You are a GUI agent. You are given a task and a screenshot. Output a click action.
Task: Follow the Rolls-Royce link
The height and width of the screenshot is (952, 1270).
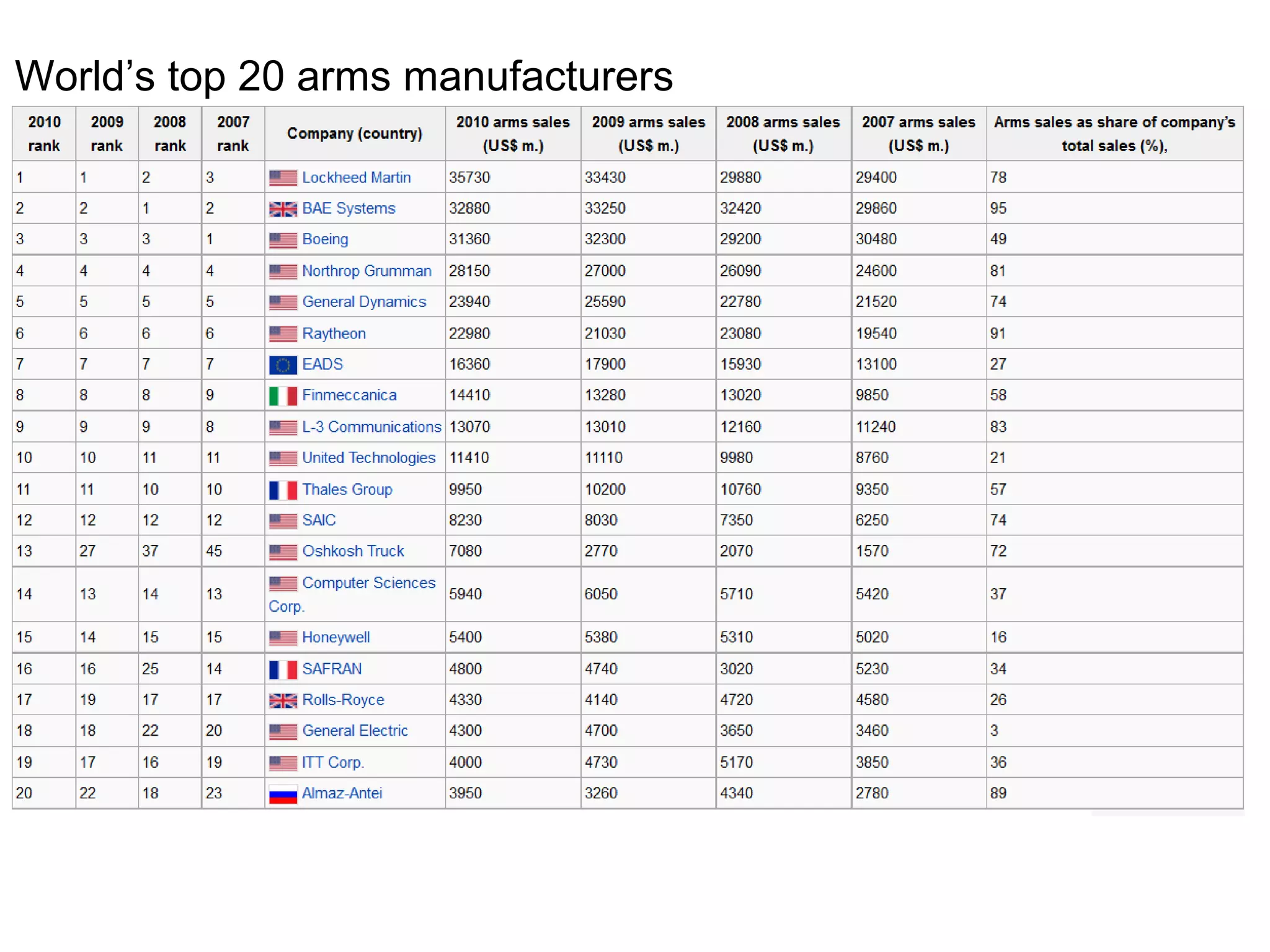click(343, 700)
